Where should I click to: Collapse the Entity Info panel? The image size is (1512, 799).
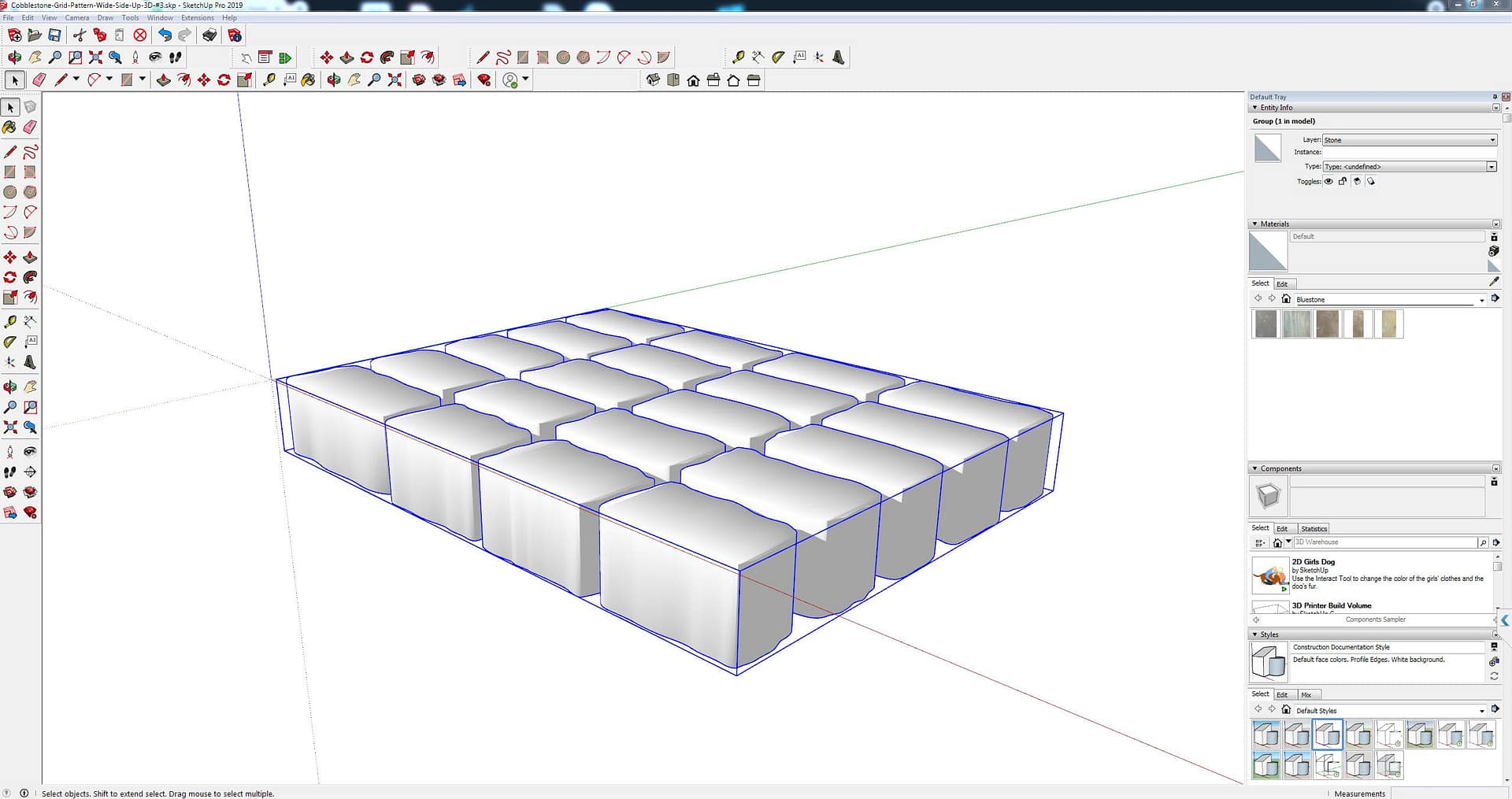[1254, 108]
